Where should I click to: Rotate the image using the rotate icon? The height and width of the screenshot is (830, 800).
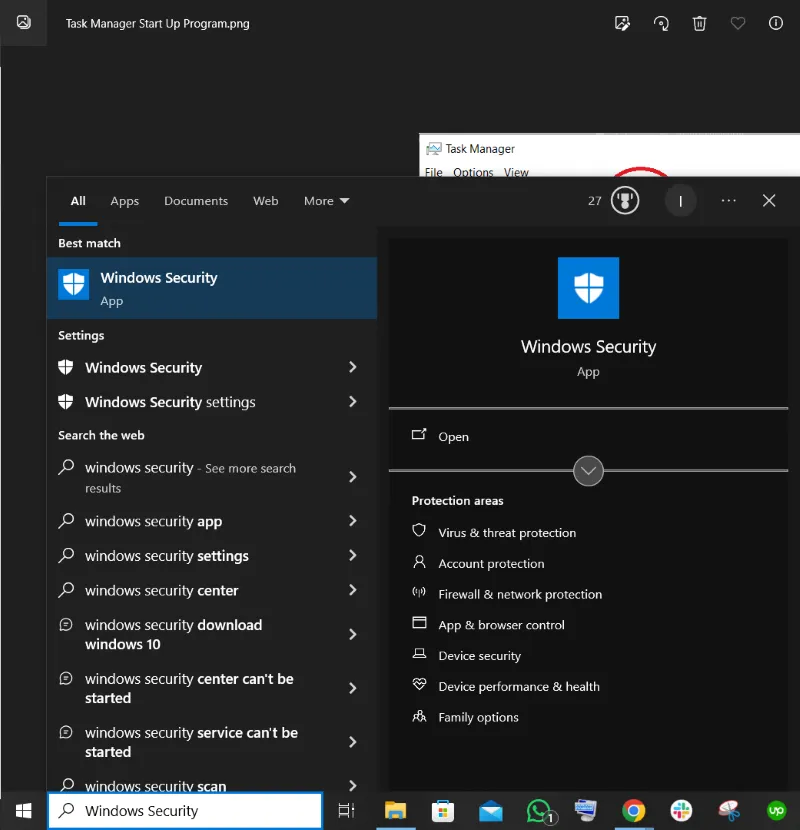click(661, 23)
